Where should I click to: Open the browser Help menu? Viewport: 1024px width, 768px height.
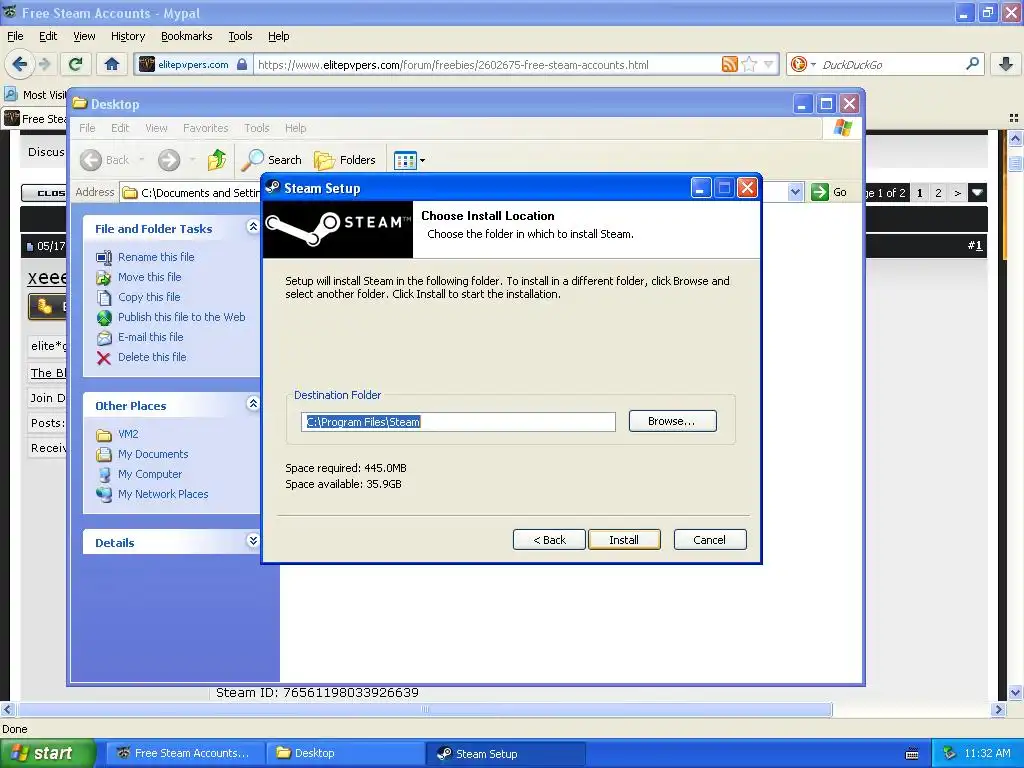278,36
